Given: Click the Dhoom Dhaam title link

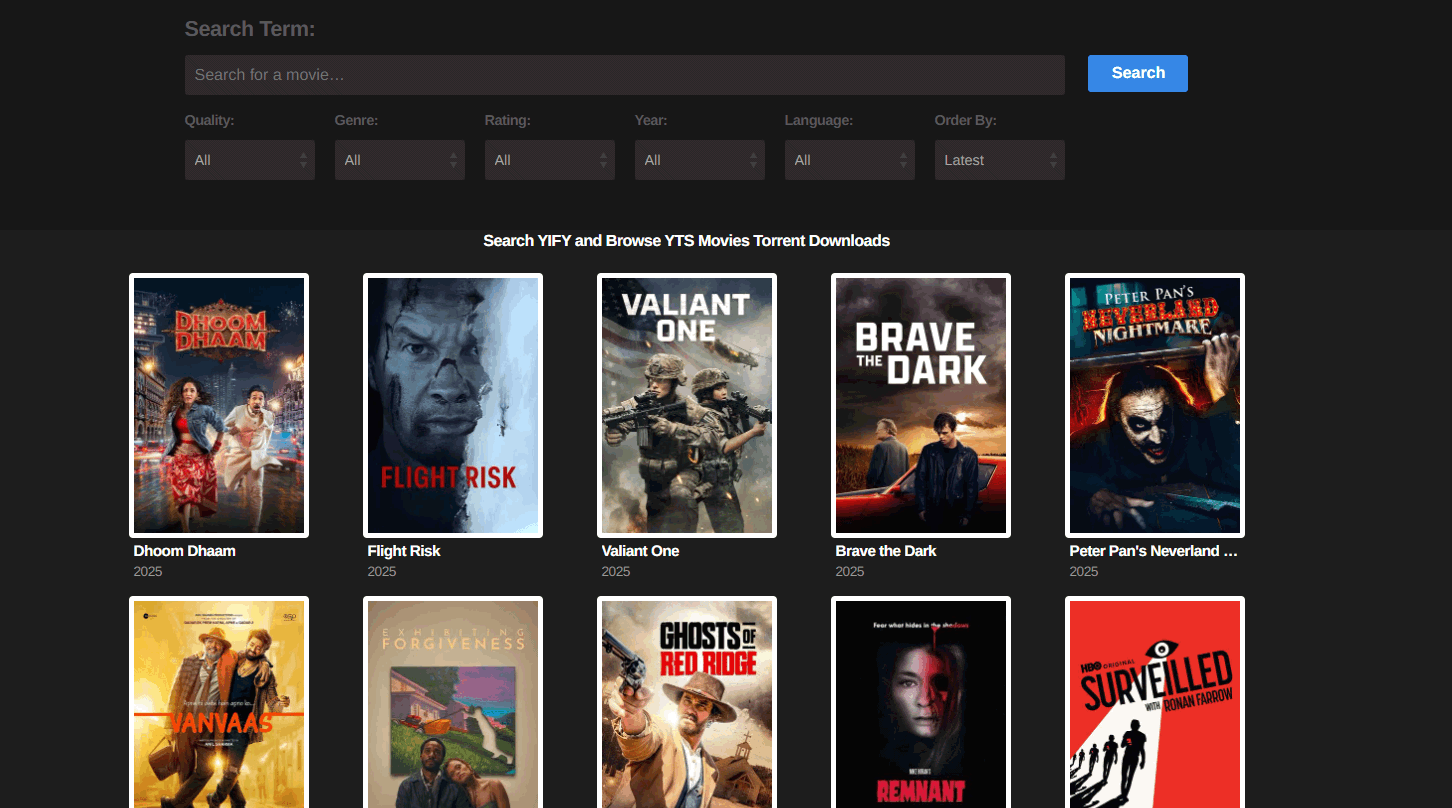Looking at the screenshot, I should [185, 551].
